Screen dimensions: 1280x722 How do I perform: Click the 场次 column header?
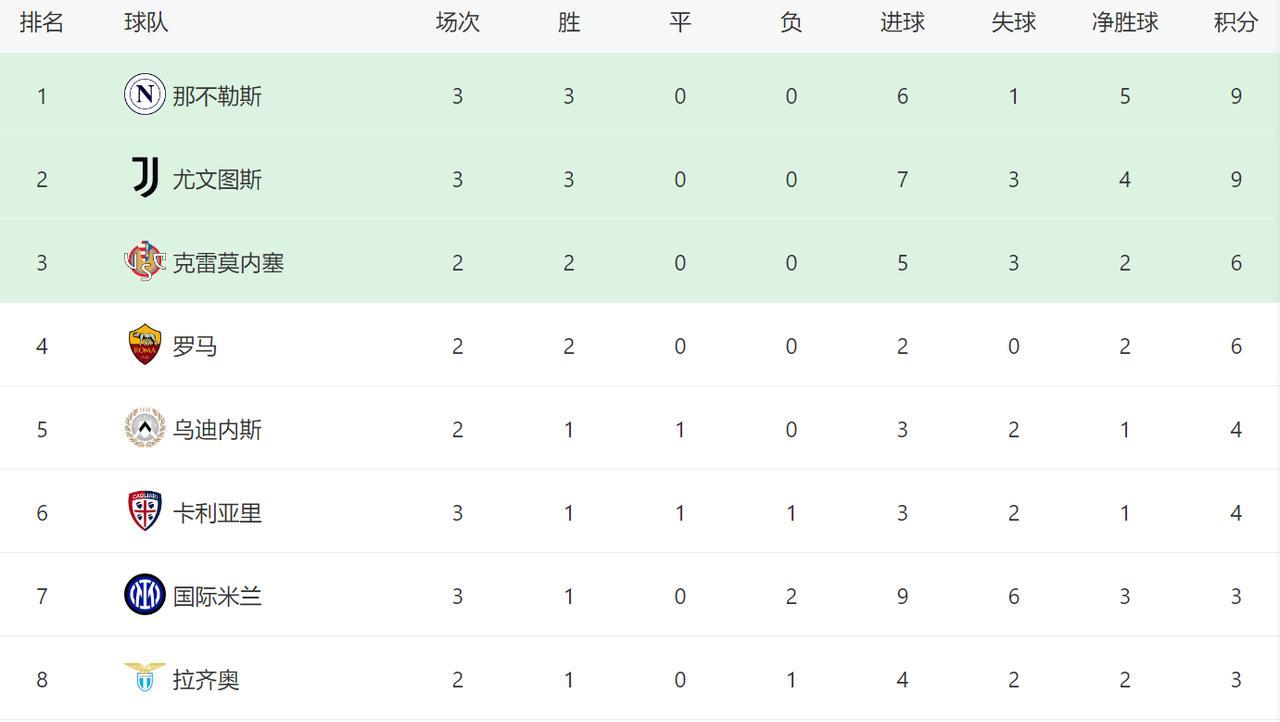click(x=457, y=23)
